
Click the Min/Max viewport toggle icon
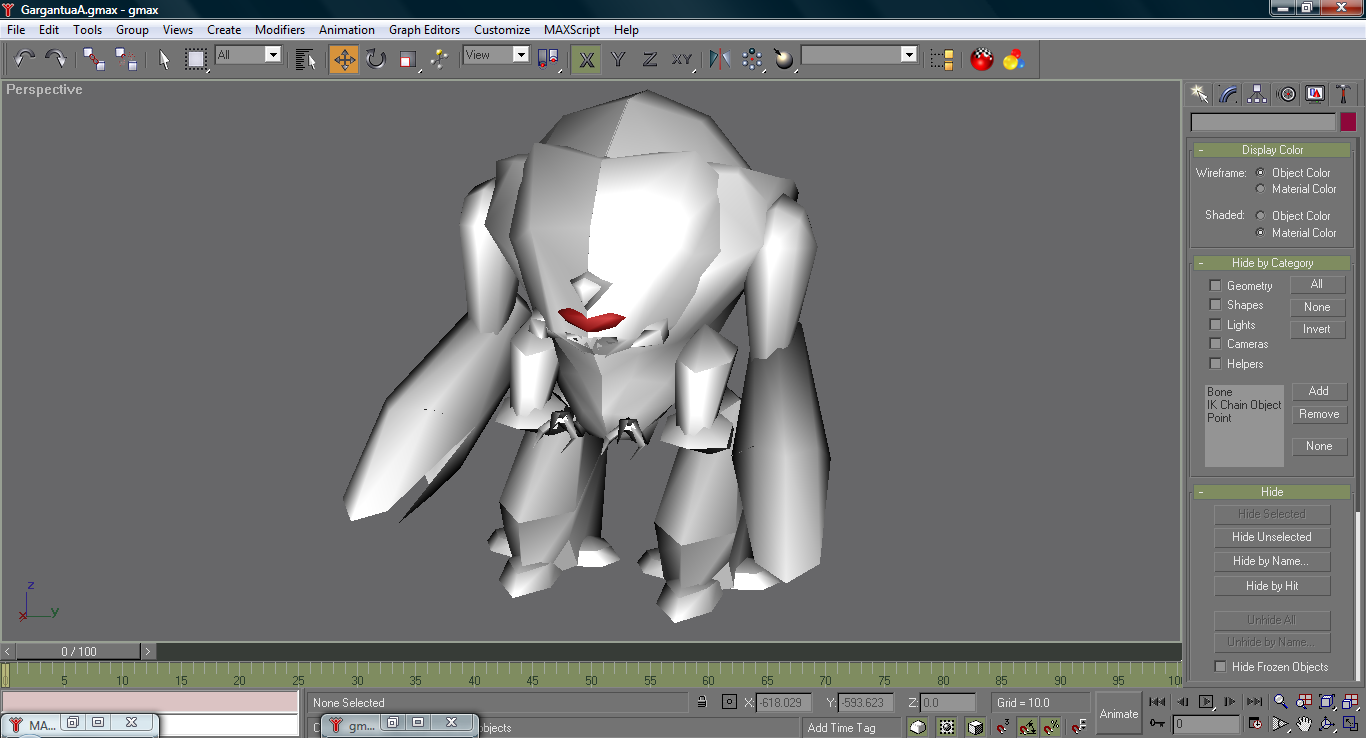pos(1349,724)
